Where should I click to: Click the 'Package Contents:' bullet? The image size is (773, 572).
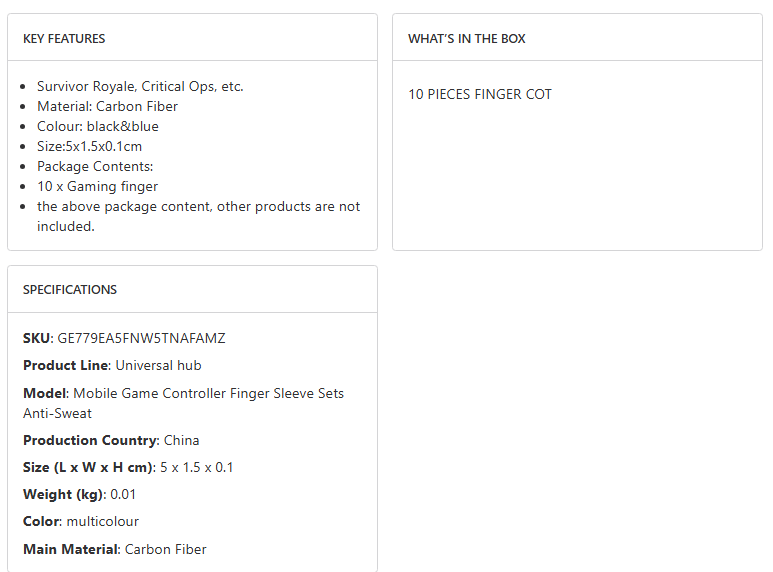pos(95,167)
